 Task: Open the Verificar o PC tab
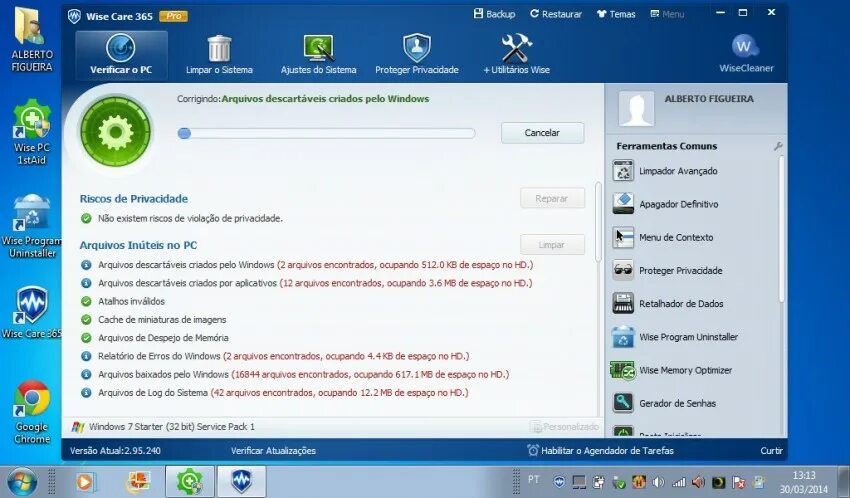pos(121,55)
